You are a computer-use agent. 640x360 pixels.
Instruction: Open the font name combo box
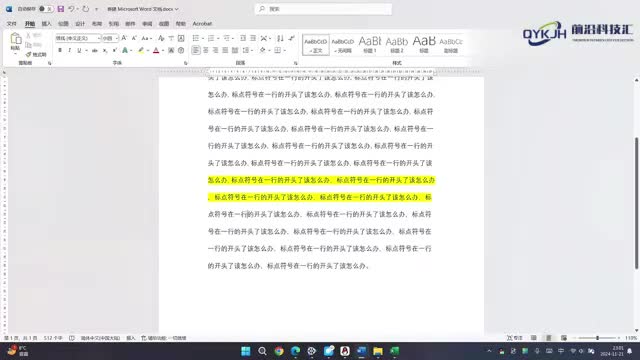(78, 38)
